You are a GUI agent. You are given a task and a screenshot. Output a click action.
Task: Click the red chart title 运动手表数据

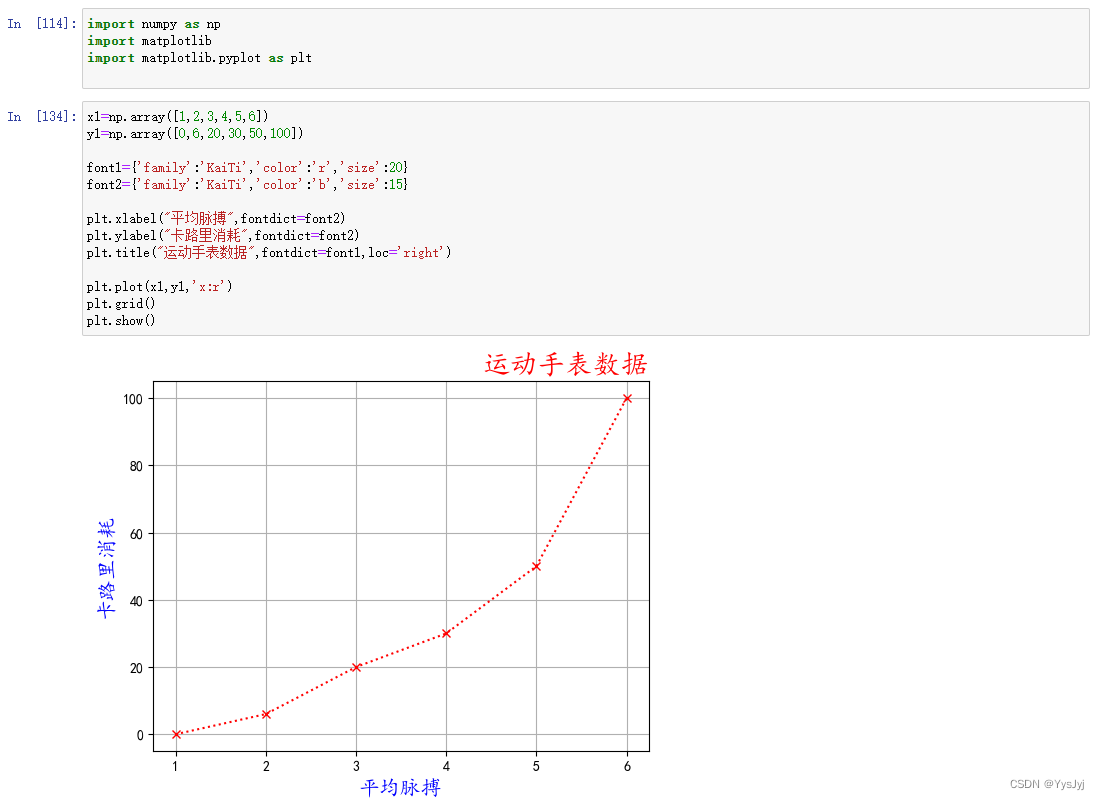pyautogui.click(x=566, y=365)
